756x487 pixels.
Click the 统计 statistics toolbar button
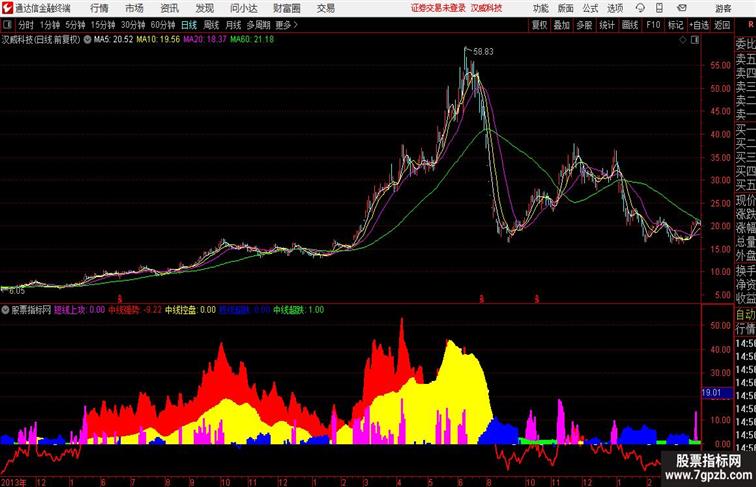point(607,25)
